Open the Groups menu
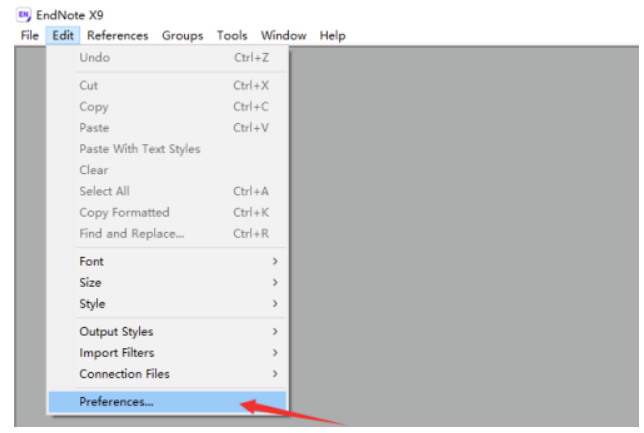Viewport: 644px width, 433px height. click(182, 36)
